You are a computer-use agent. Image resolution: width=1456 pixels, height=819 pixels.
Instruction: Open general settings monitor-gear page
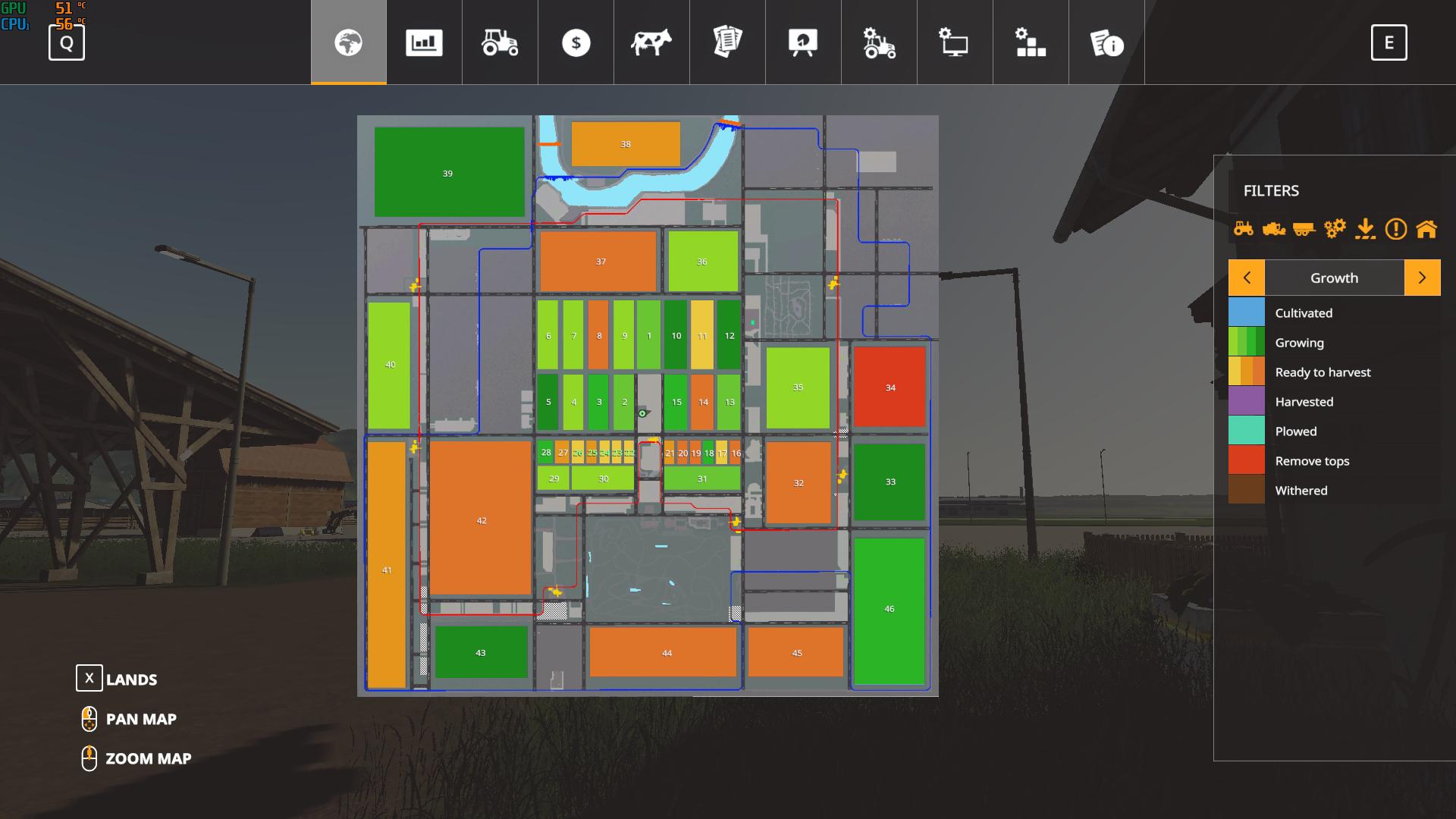click(955, 42)
